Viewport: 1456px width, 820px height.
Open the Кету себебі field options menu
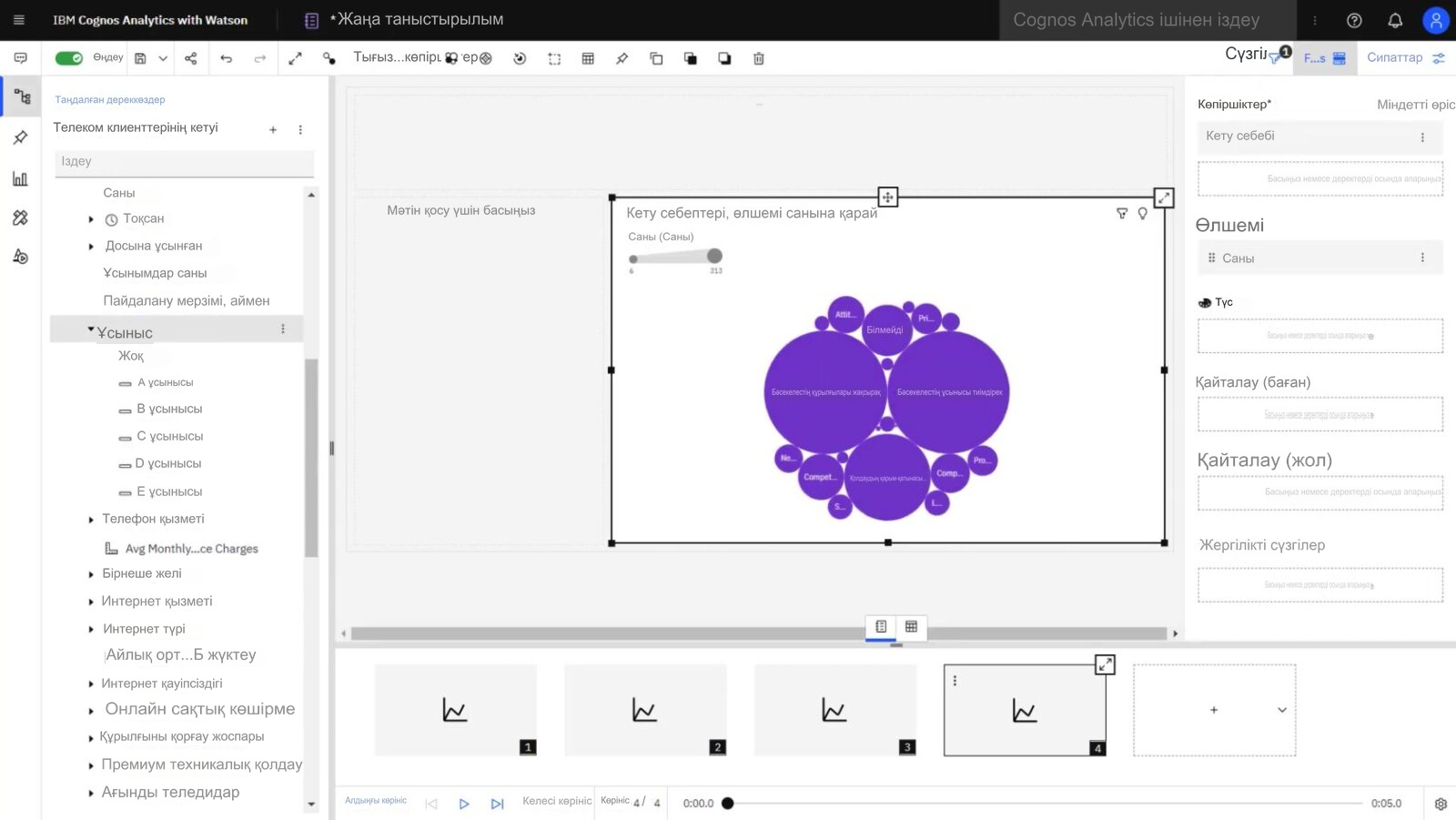1422,137
